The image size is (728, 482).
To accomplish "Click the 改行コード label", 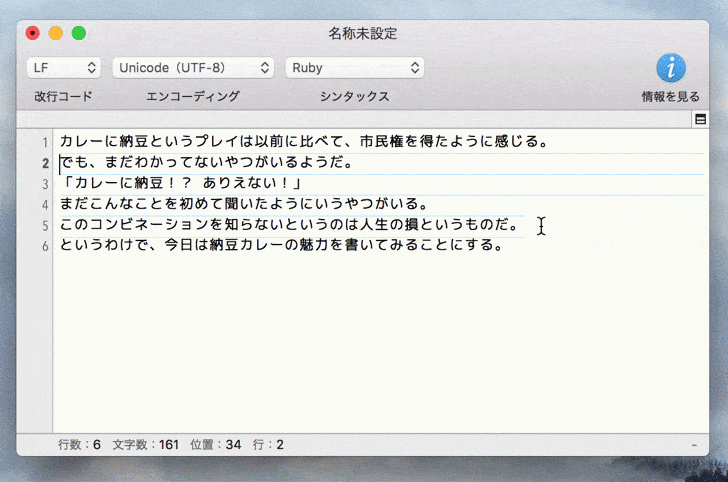I will point(64,96).
